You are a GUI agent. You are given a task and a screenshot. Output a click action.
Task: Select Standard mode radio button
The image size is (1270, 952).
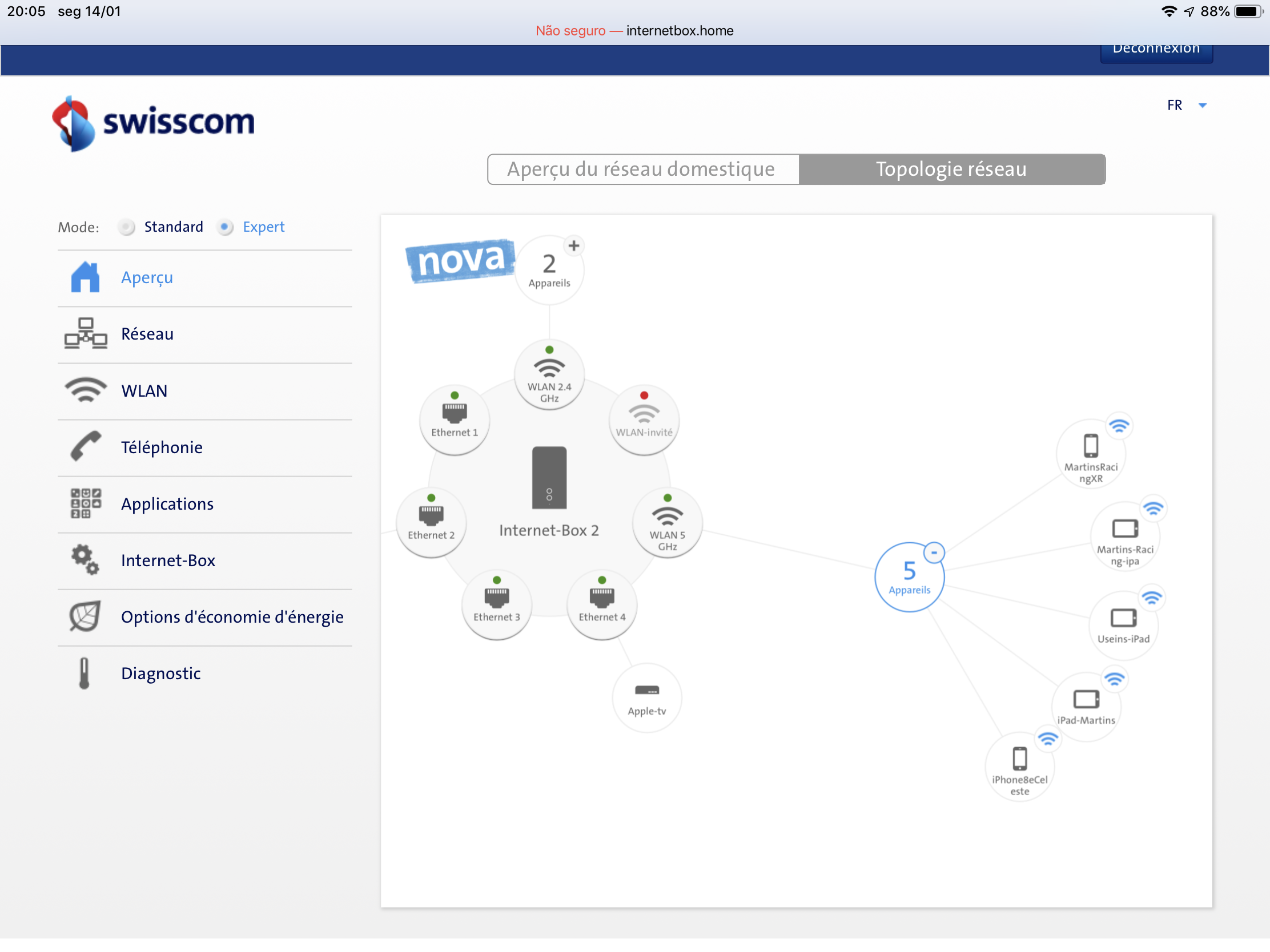click(x=127, y=227)
